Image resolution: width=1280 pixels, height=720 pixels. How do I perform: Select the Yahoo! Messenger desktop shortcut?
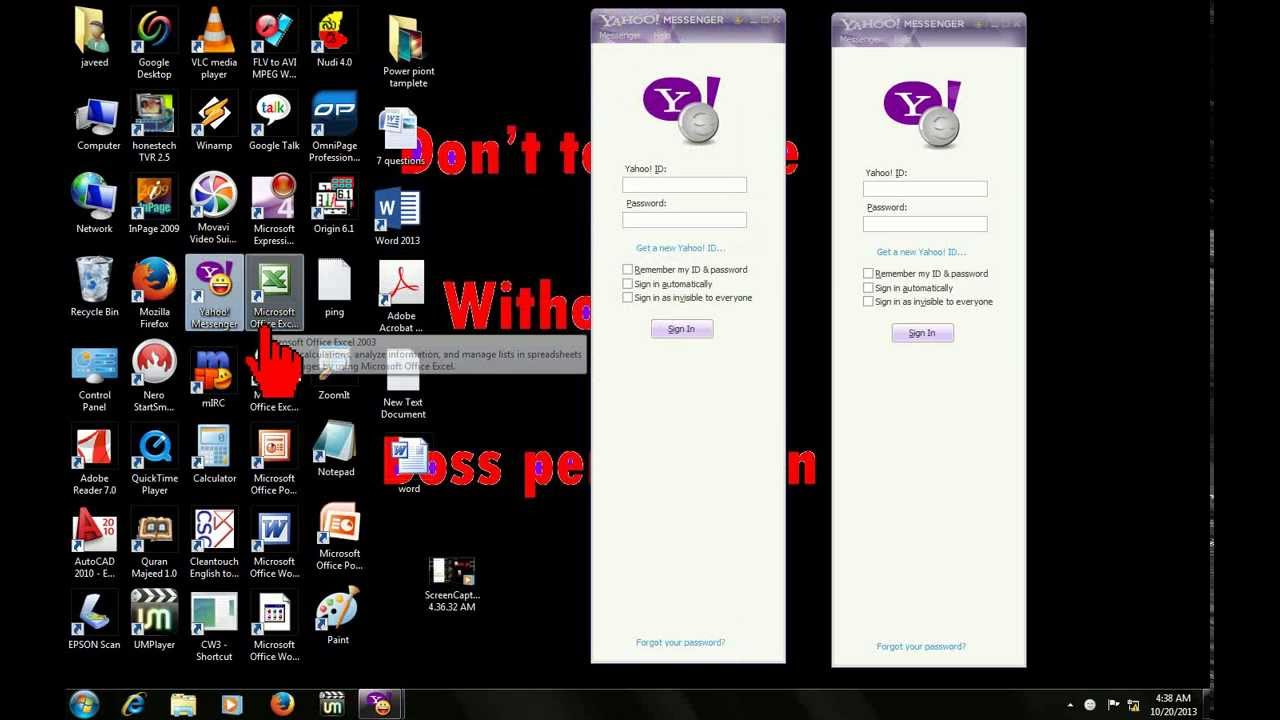click(x=214, y=292)
